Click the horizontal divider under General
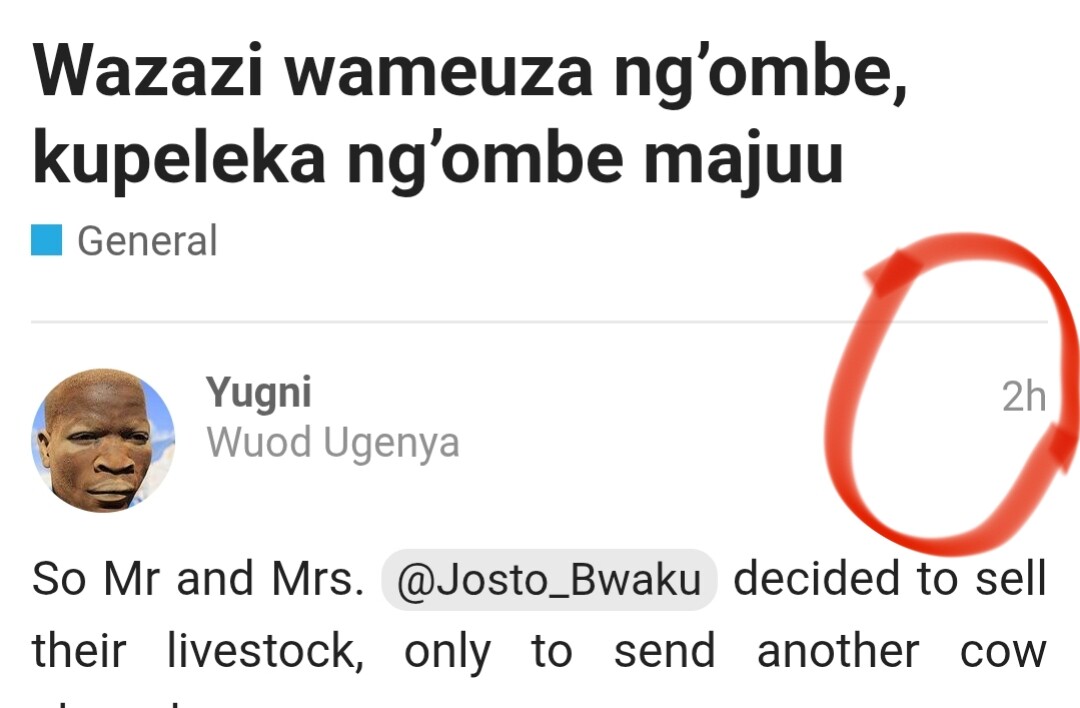The width and height of the screenshot is (1080, 708). (x=539, y=322)
